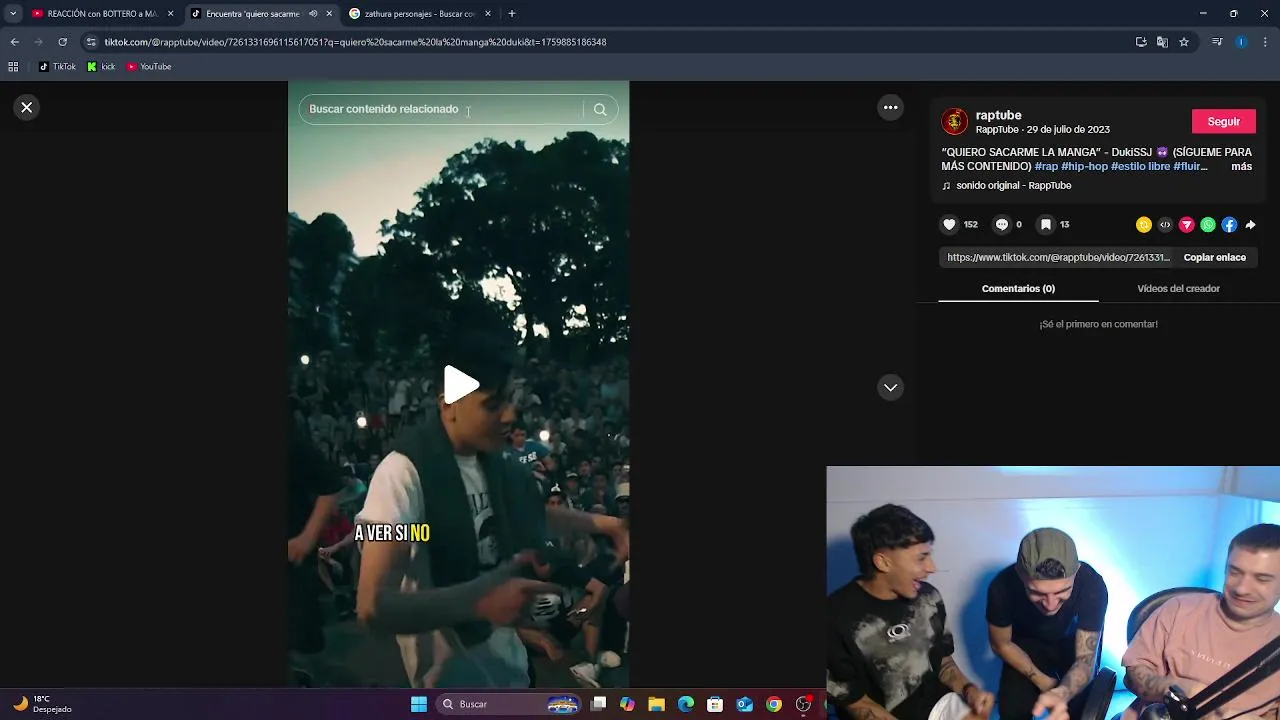This screenshot has height=720, width=1280.
Task: Open the apps grid in bookmarks bar
Action: tap(13, 67)
